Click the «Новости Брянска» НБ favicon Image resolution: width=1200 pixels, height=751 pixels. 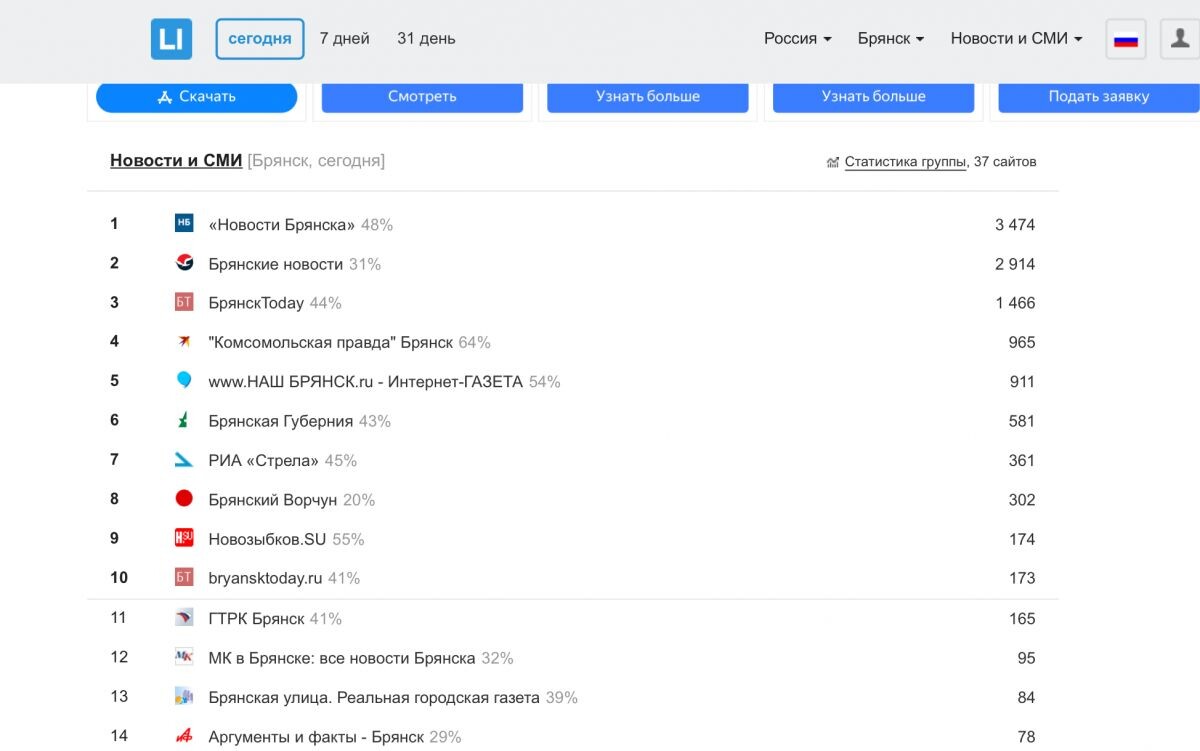(184, 224)
